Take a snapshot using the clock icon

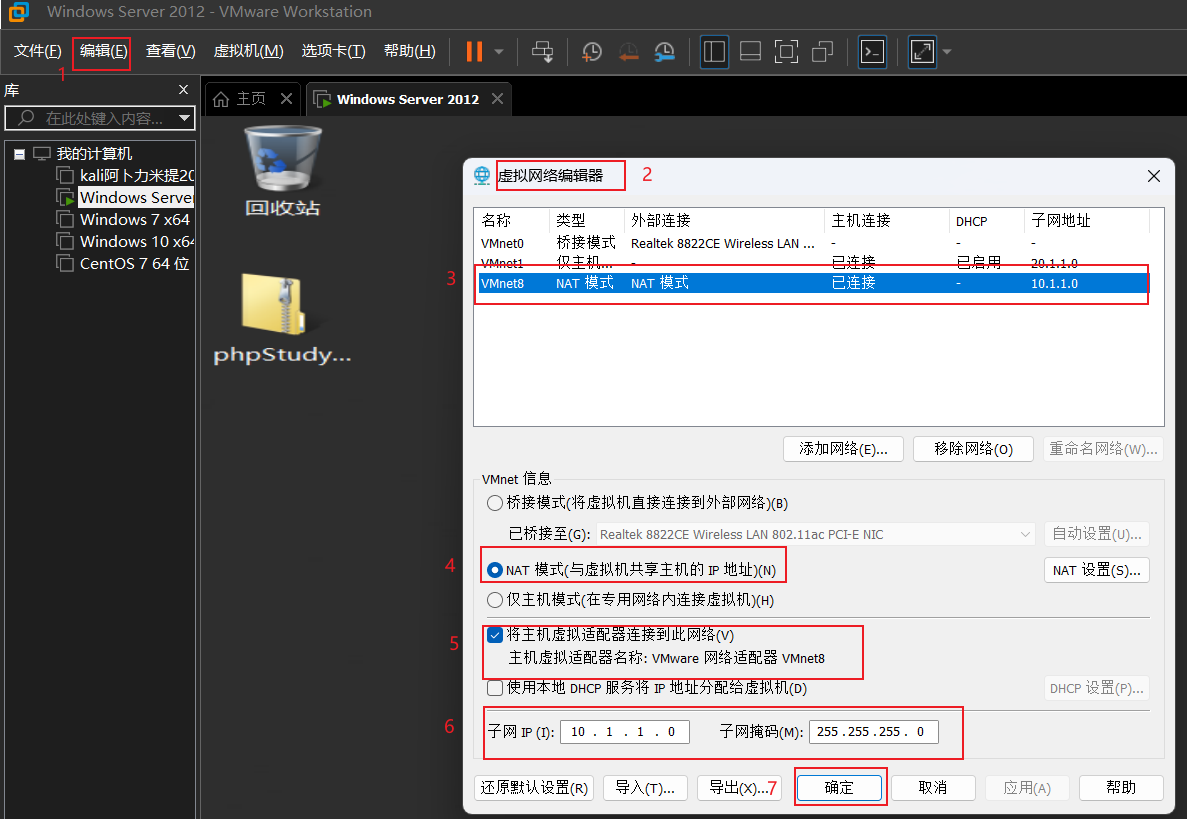(591, 51)
